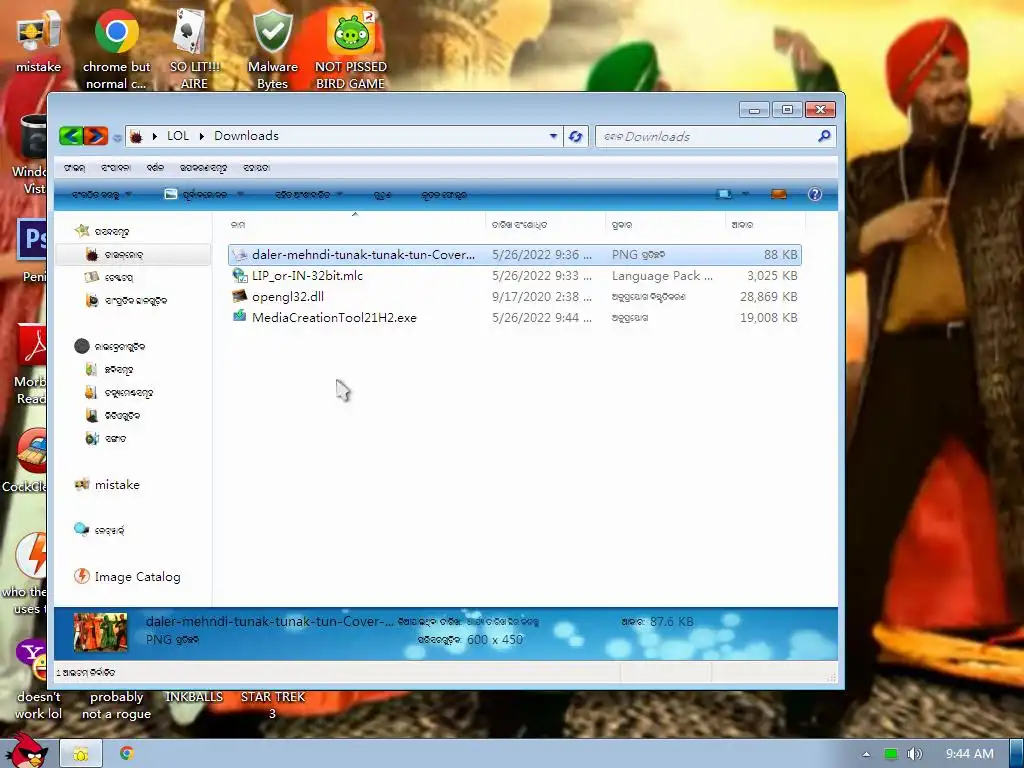The width and height of the screenshot is (1024, 768).
Task: Open the view options dropdown arrow
Action: click(x=745, y=194)
